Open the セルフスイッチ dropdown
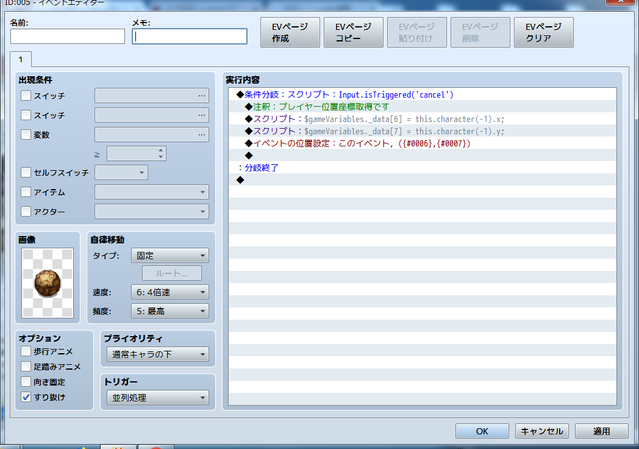The height and width of the screenshot is (449, 639). click(121, 172)
